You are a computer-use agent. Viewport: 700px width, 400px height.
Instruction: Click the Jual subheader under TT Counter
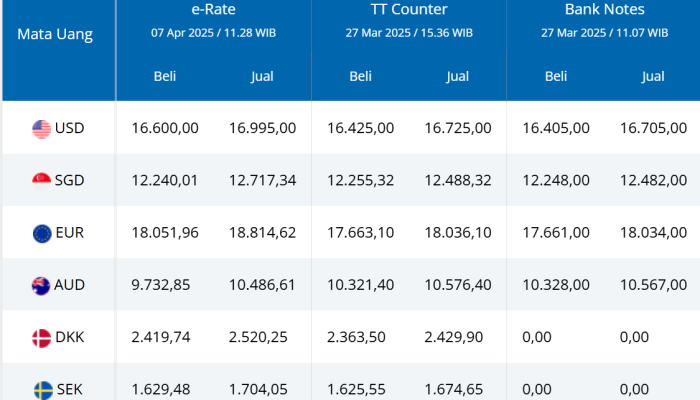(457, 76)
